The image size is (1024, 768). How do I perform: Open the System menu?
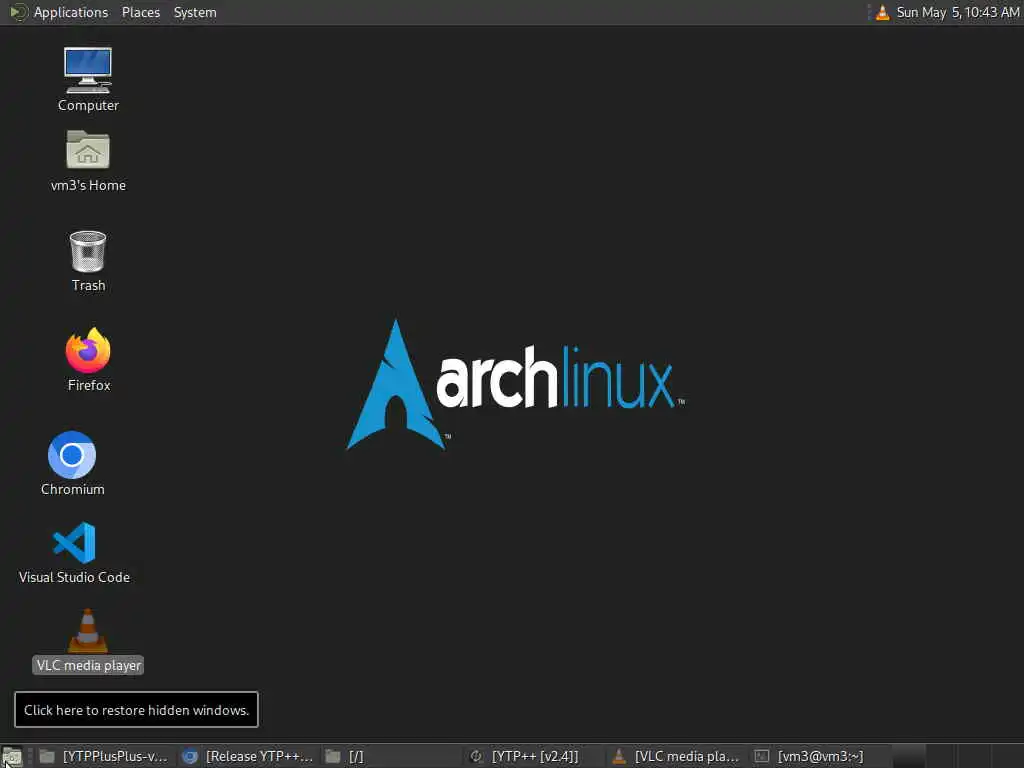tap(195, 12)
